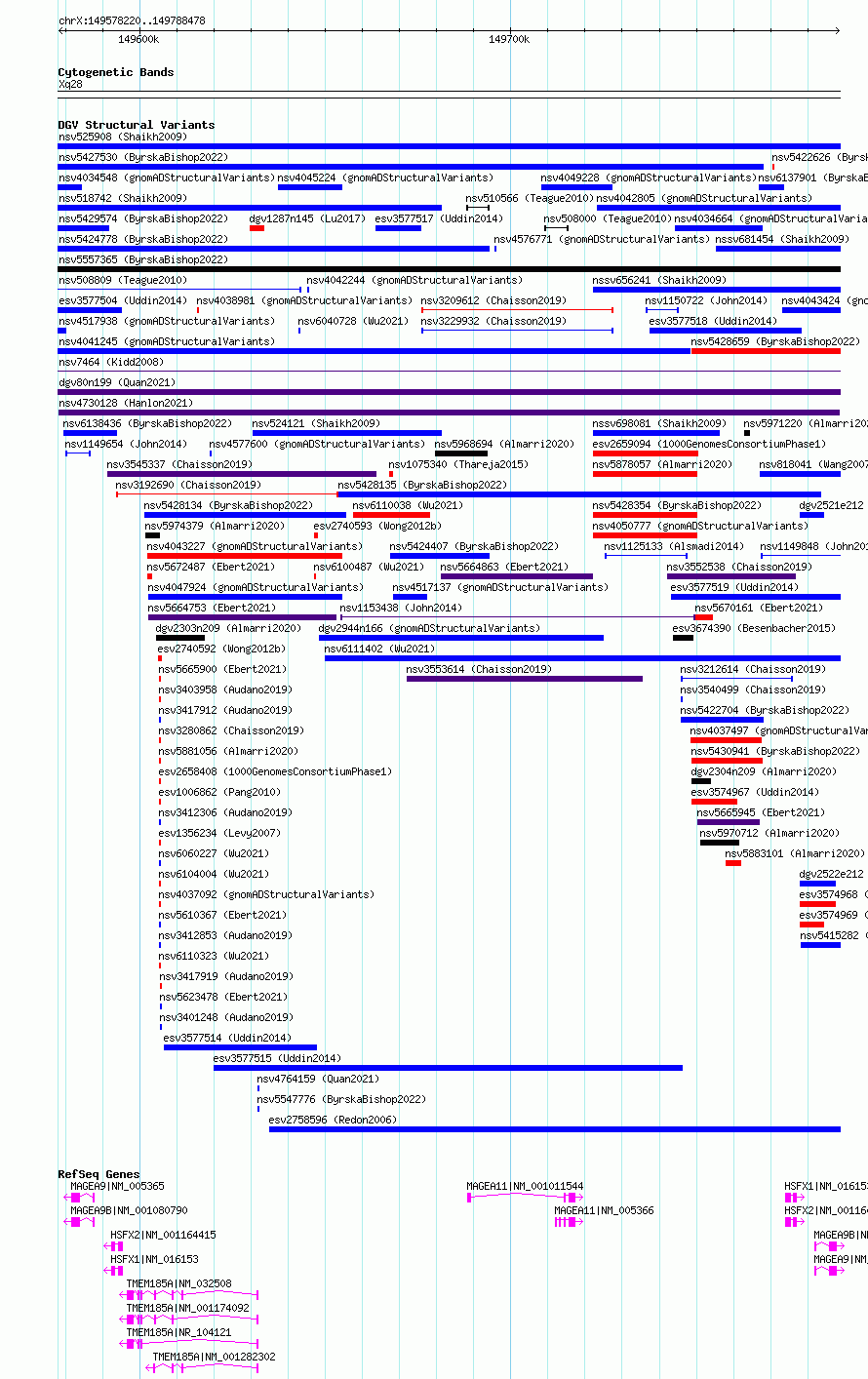This screenshot has width=868, height=1379.
Task: Click nsv7464 (Kidd2008) variant label
Action: coord(111,362)
